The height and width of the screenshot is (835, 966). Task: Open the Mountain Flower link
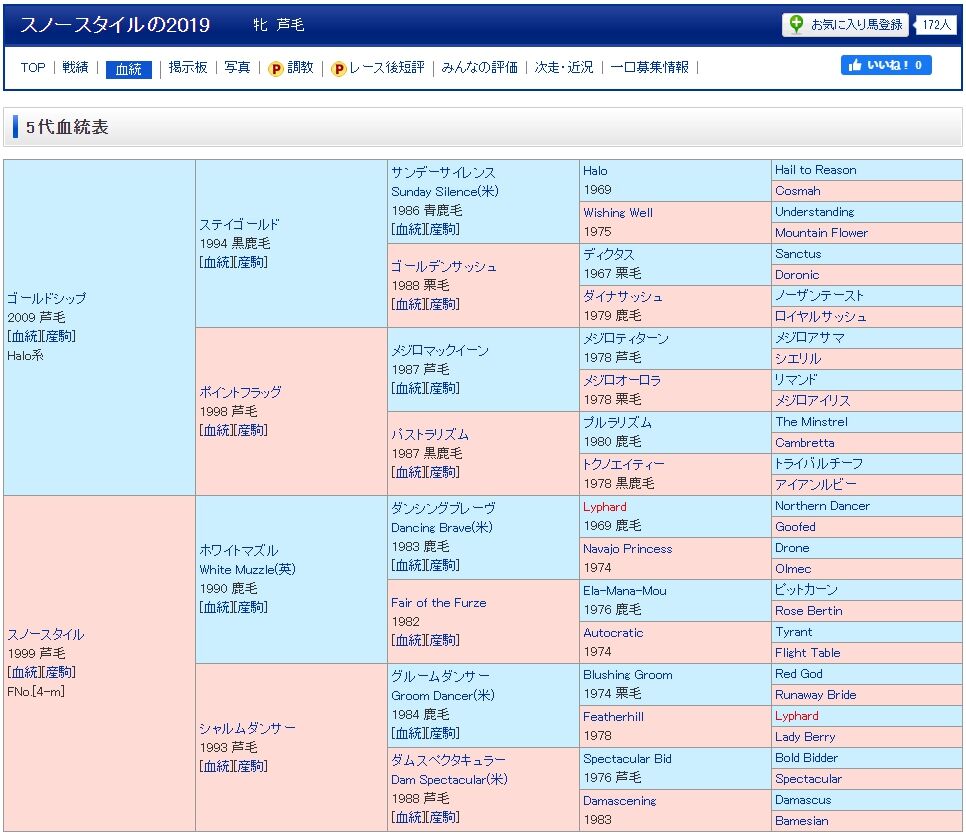pyautogui.click(x=821, y=232)
